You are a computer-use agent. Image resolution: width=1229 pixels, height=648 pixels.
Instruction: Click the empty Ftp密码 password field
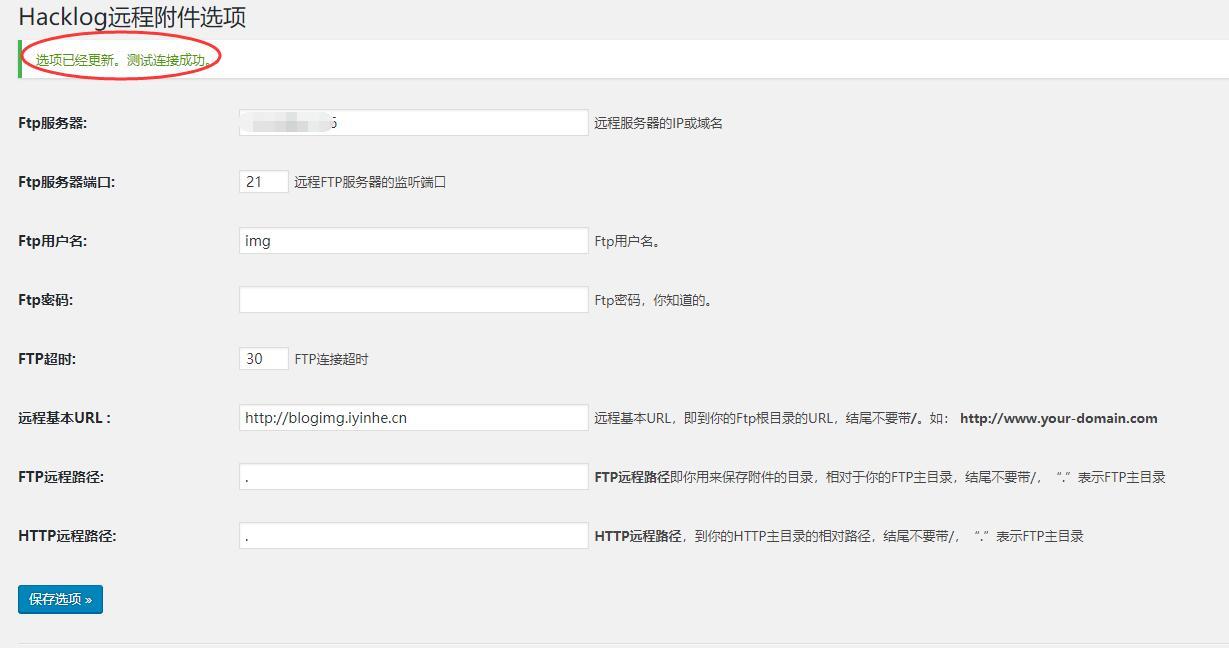414,300
